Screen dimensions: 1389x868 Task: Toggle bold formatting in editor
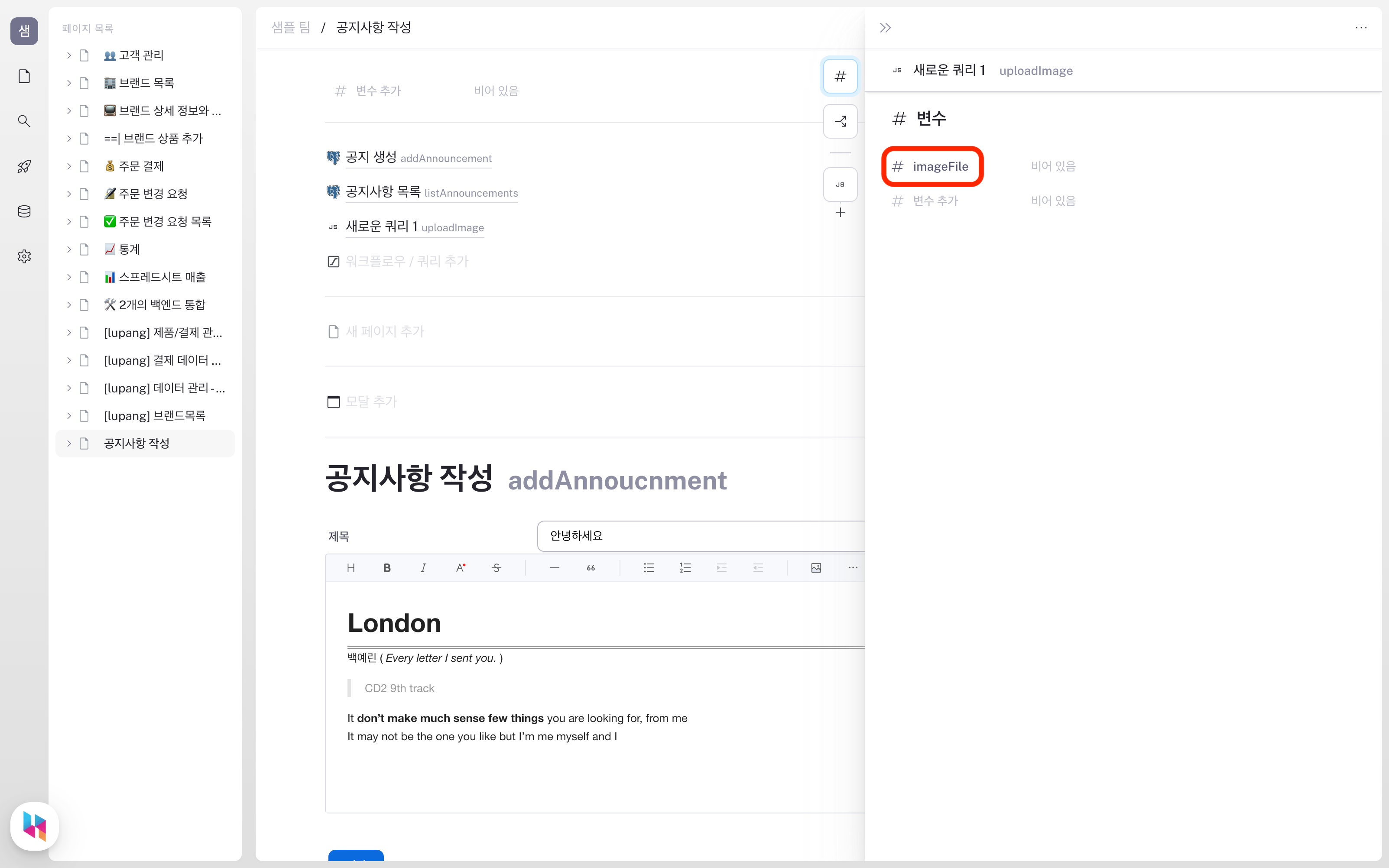tap(387, 568)
